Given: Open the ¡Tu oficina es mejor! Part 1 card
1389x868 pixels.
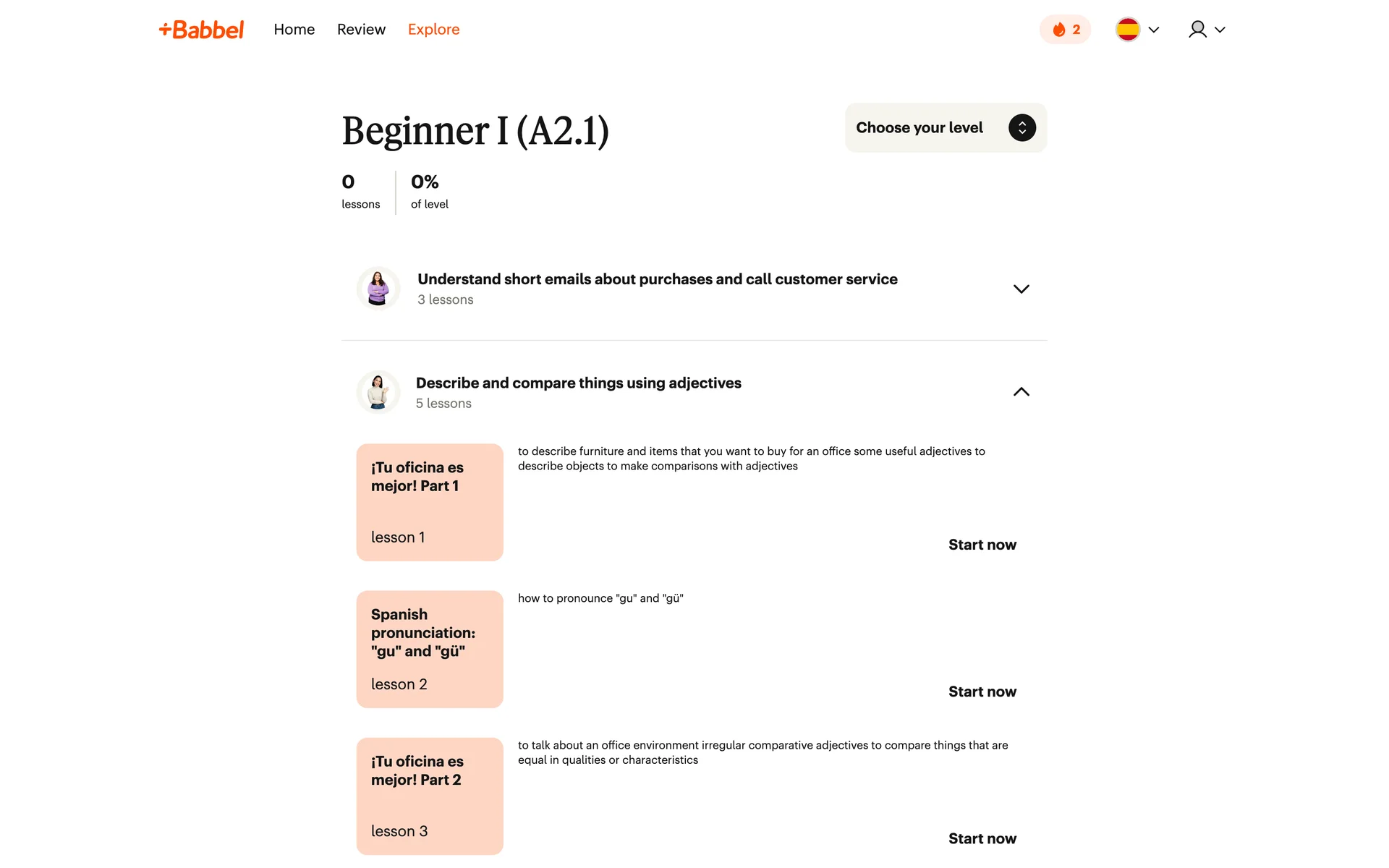Looking at the screenshot, I should tap(430, 503).
